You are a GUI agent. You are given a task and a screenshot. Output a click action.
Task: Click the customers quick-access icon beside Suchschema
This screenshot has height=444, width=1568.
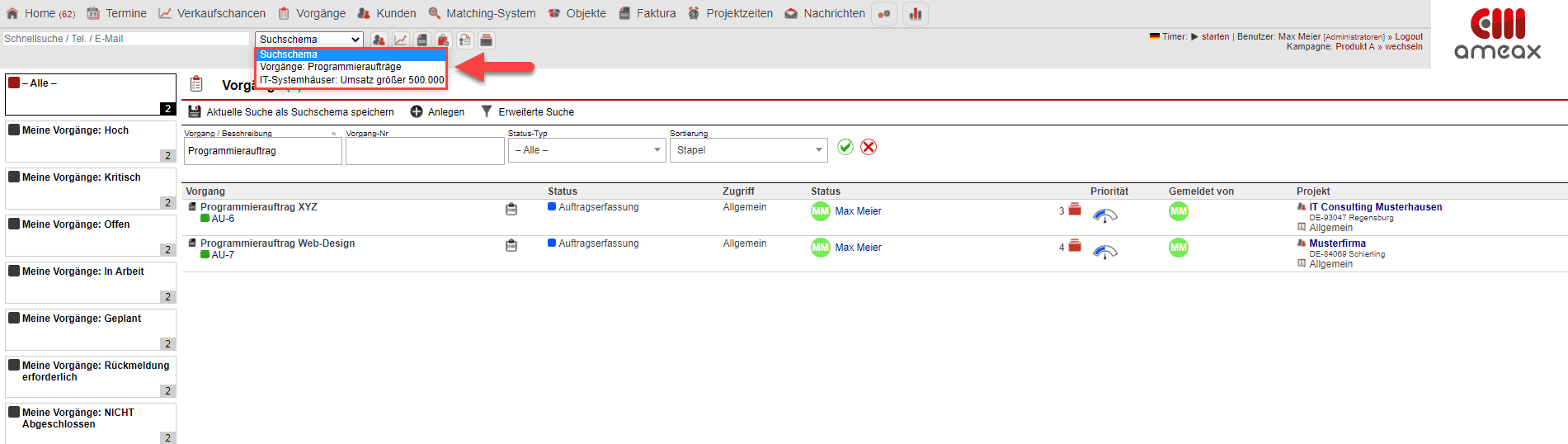click(379, 40)
